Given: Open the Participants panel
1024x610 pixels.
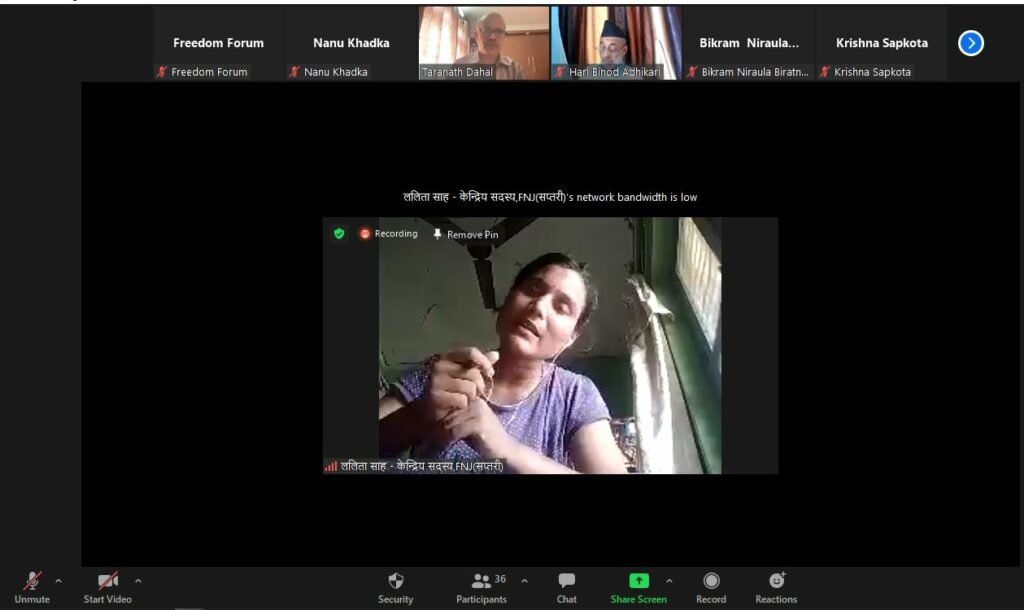Looking at the screenshot, I should 482,581.
